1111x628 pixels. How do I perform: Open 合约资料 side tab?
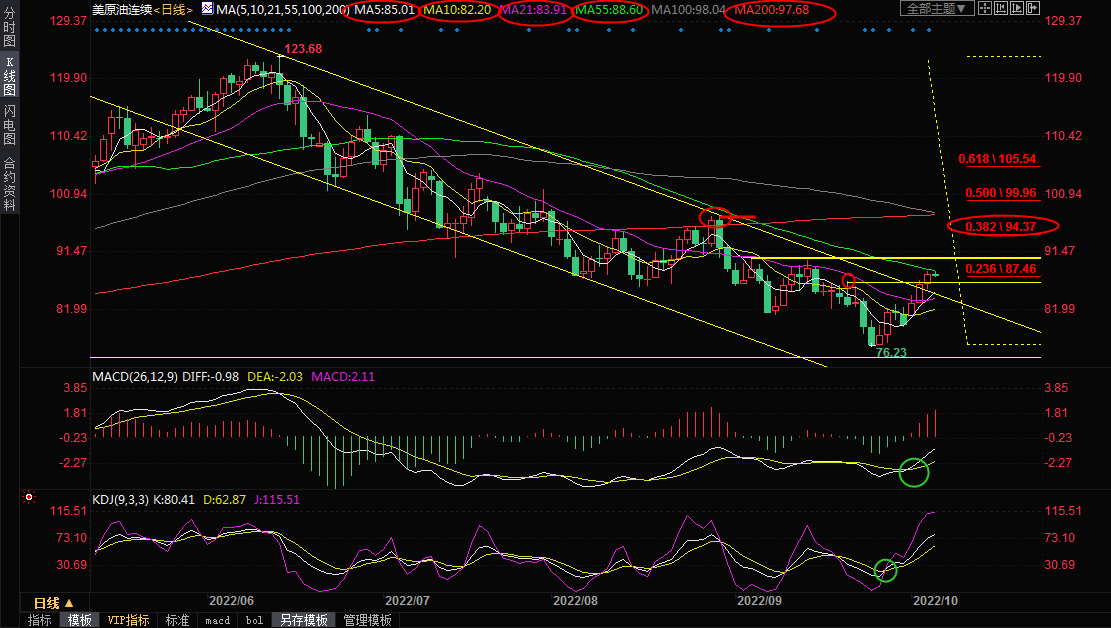(x=9, y=184)
